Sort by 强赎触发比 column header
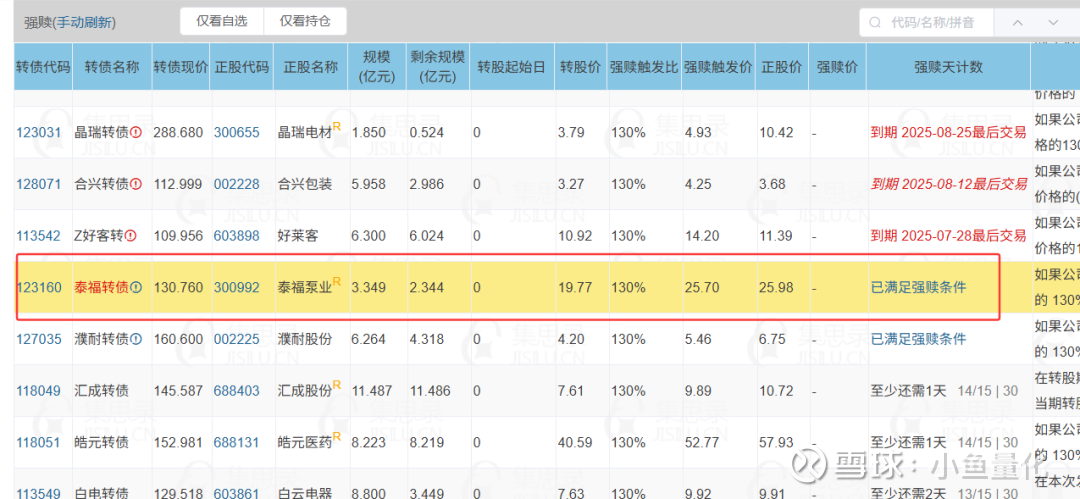The height and width of the screenshot is (499, 1080). point(643,68)
